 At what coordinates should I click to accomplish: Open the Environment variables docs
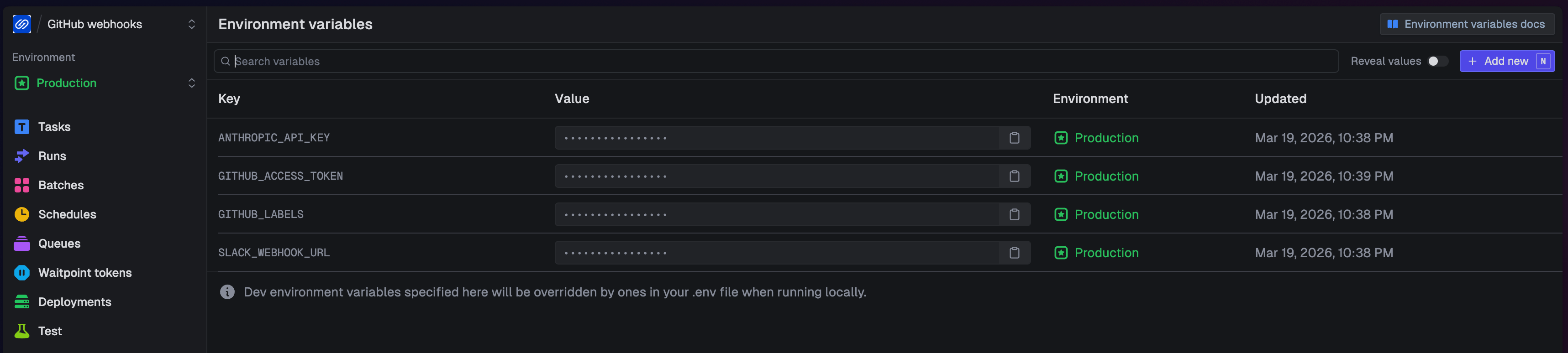coord(1467,24)
